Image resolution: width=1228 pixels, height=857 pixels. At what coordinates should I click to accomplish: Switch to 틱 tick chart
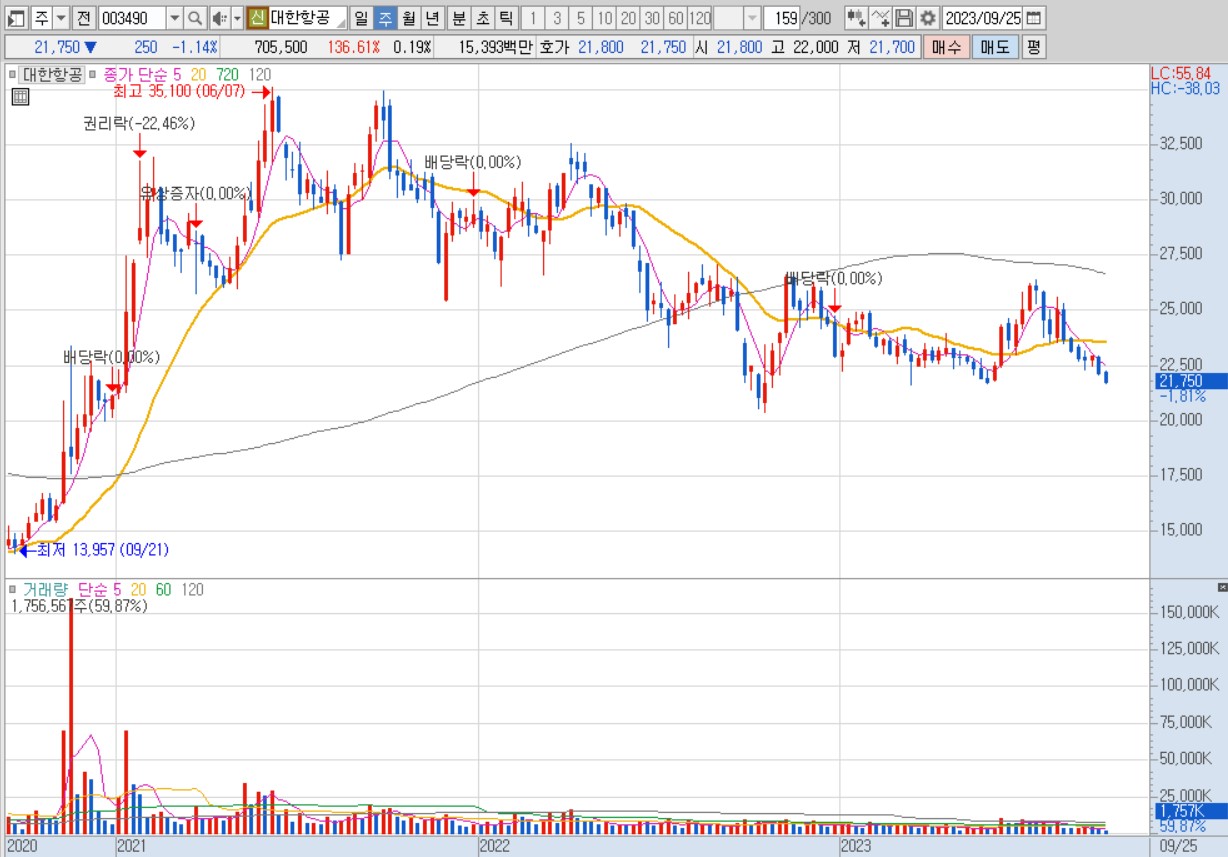(506, 18)
